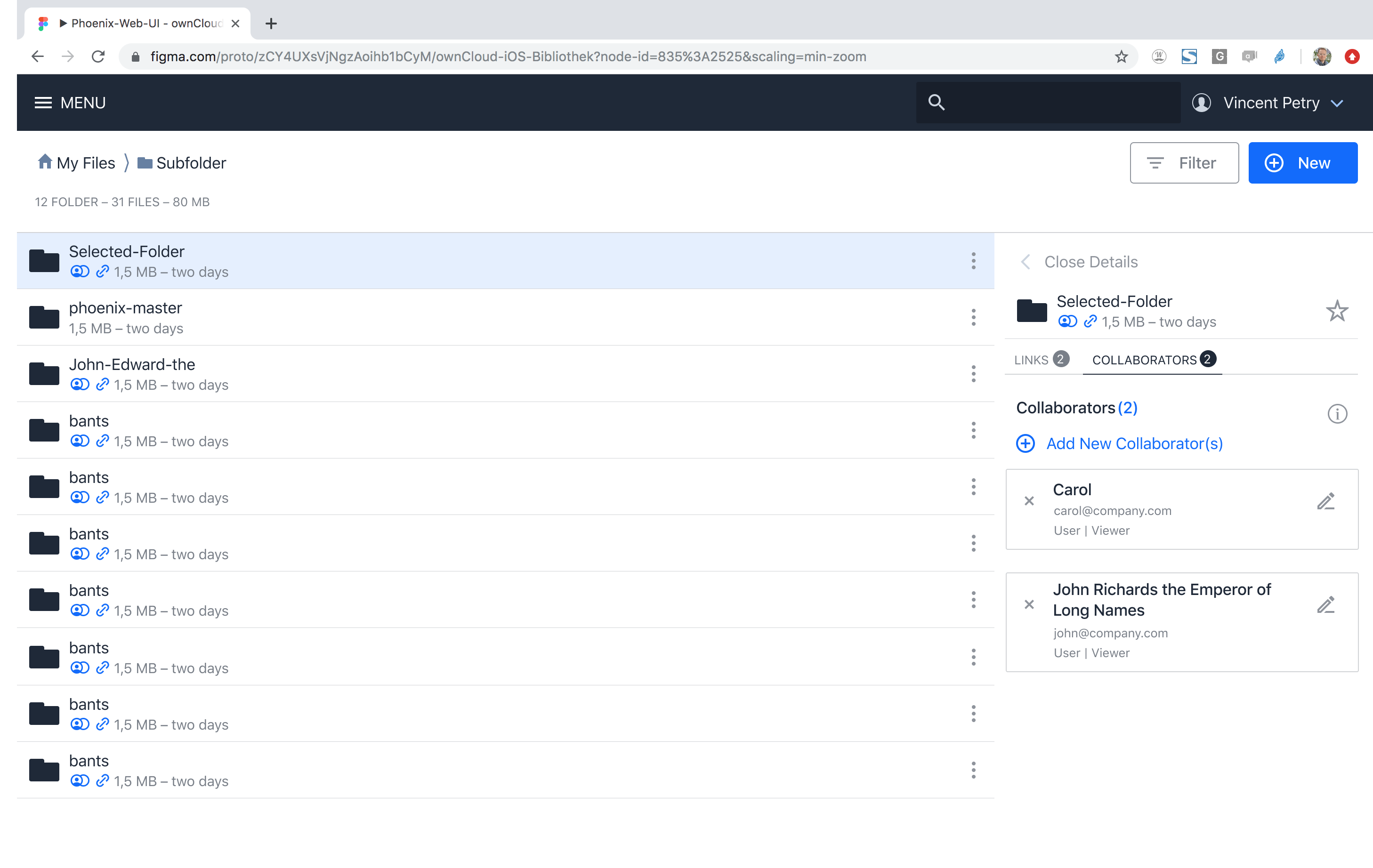The height and width of the screenshot is (868, 1373).
Task: Click the New button
Action: [1303, 163]
